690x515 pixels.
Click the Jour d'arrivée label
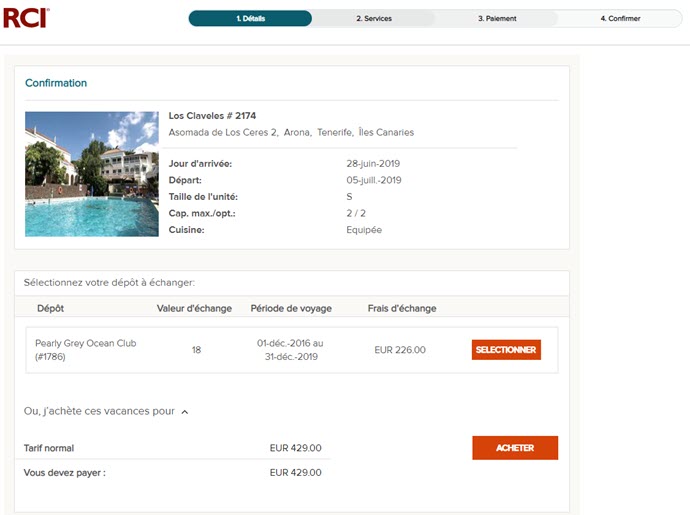pos(200,163)
